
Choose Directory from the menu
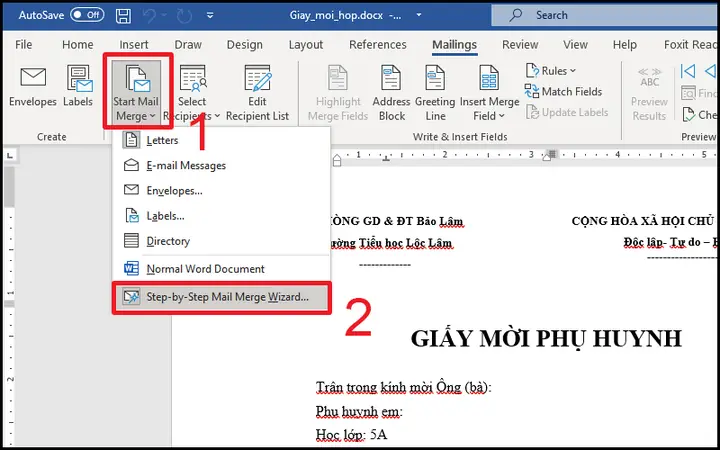[221, 241]
